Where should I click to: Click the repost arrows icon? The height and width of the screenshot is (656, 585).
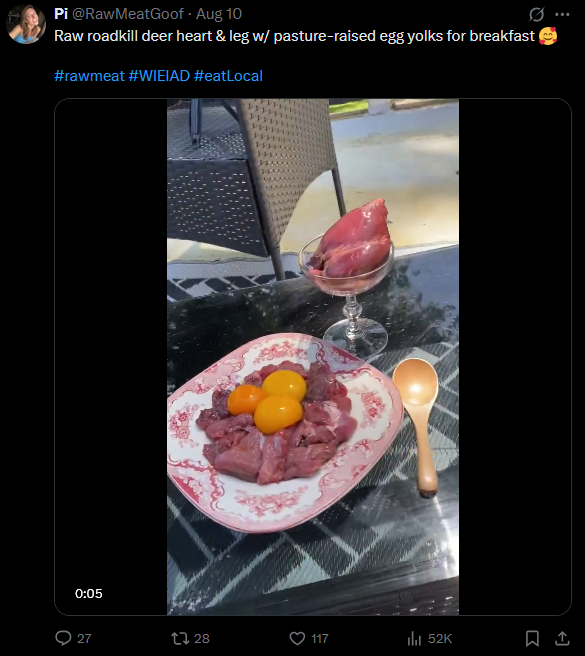(180, 638)
